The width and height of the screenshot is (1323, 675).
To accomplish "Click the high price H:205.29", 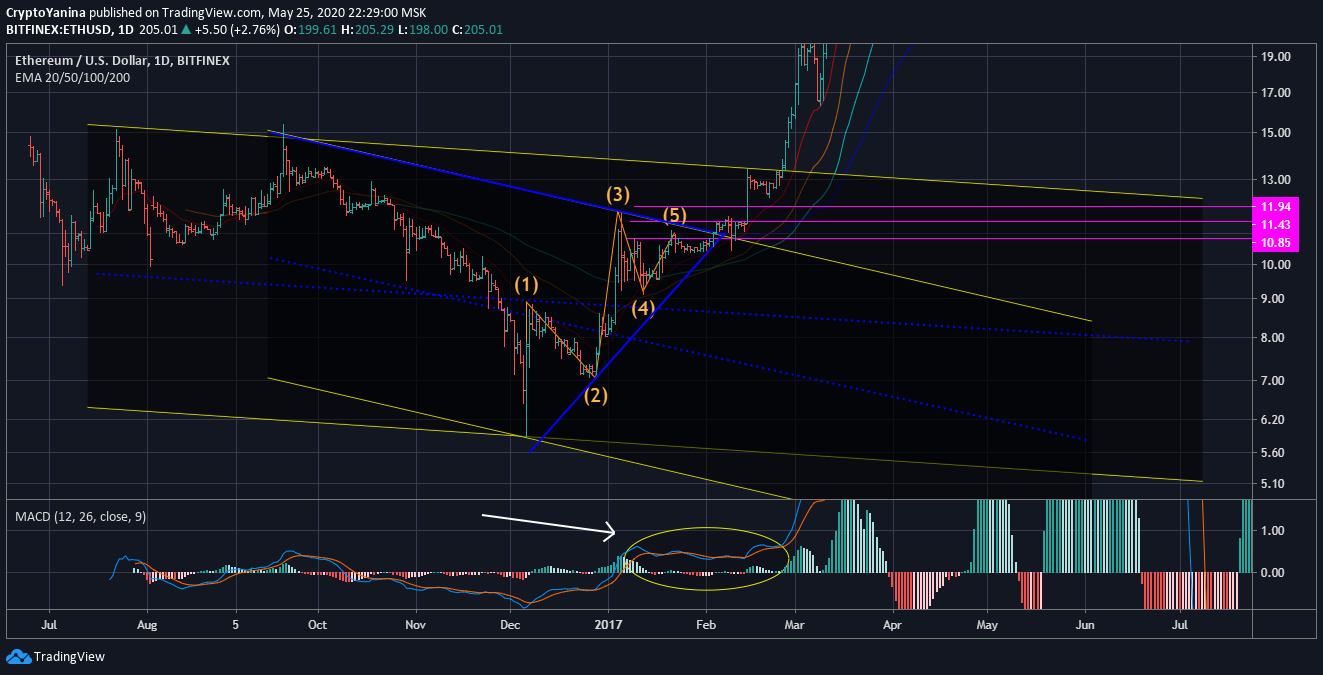I will (369, 30).
